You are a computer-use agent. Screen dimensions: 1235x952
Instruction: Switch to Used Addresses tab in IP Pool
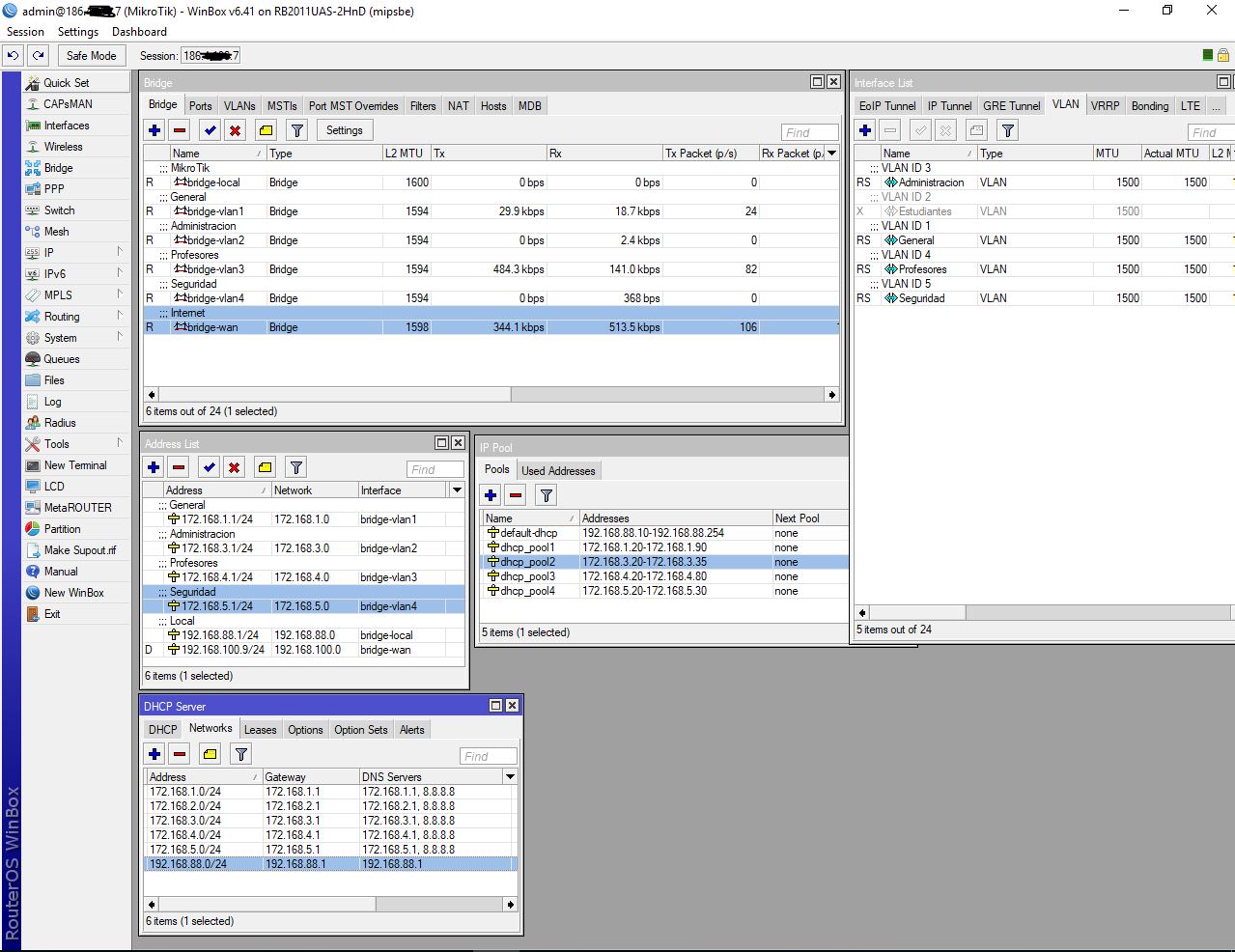pos(558,471)
